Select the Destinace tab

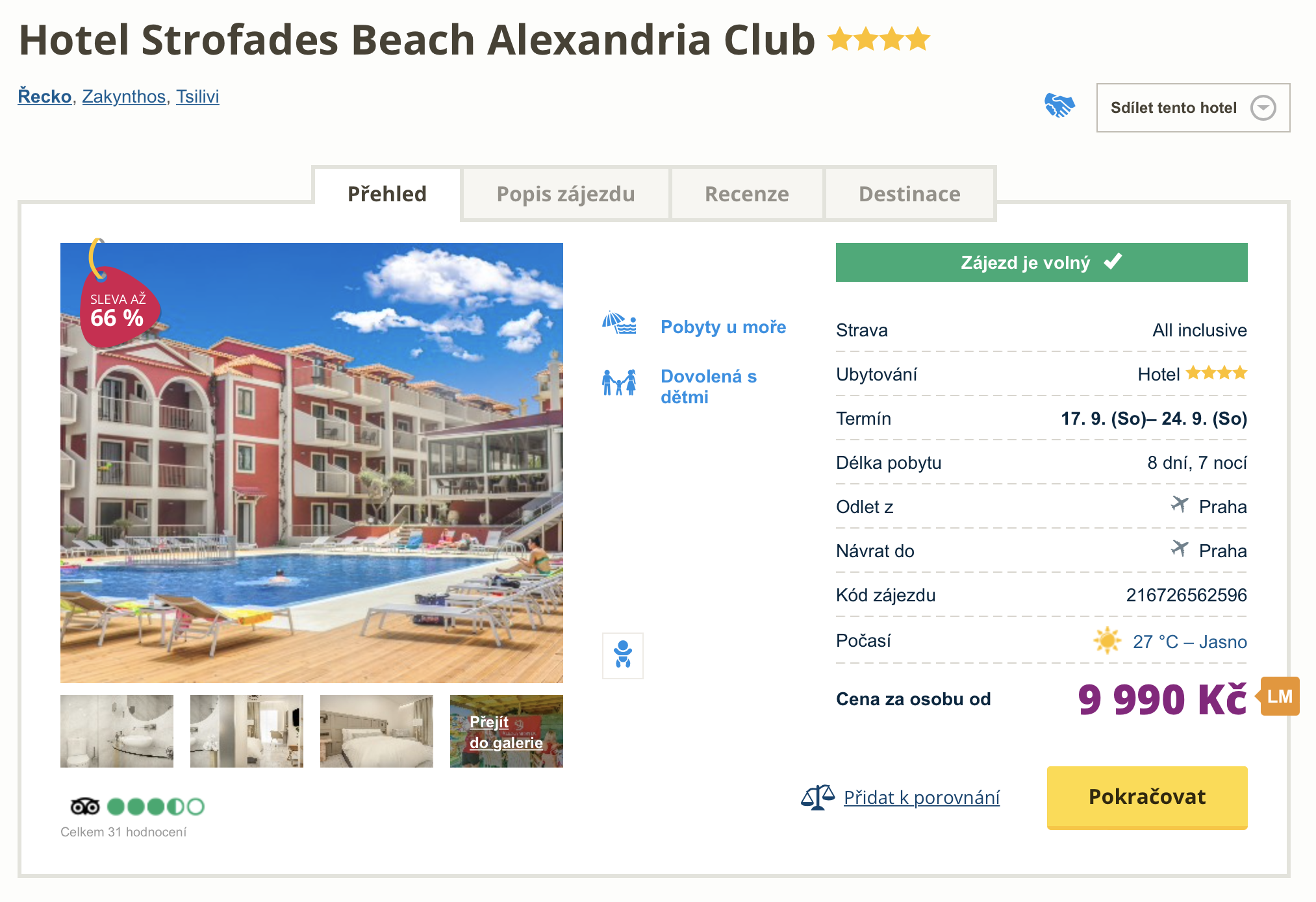[x=909, y=194]
